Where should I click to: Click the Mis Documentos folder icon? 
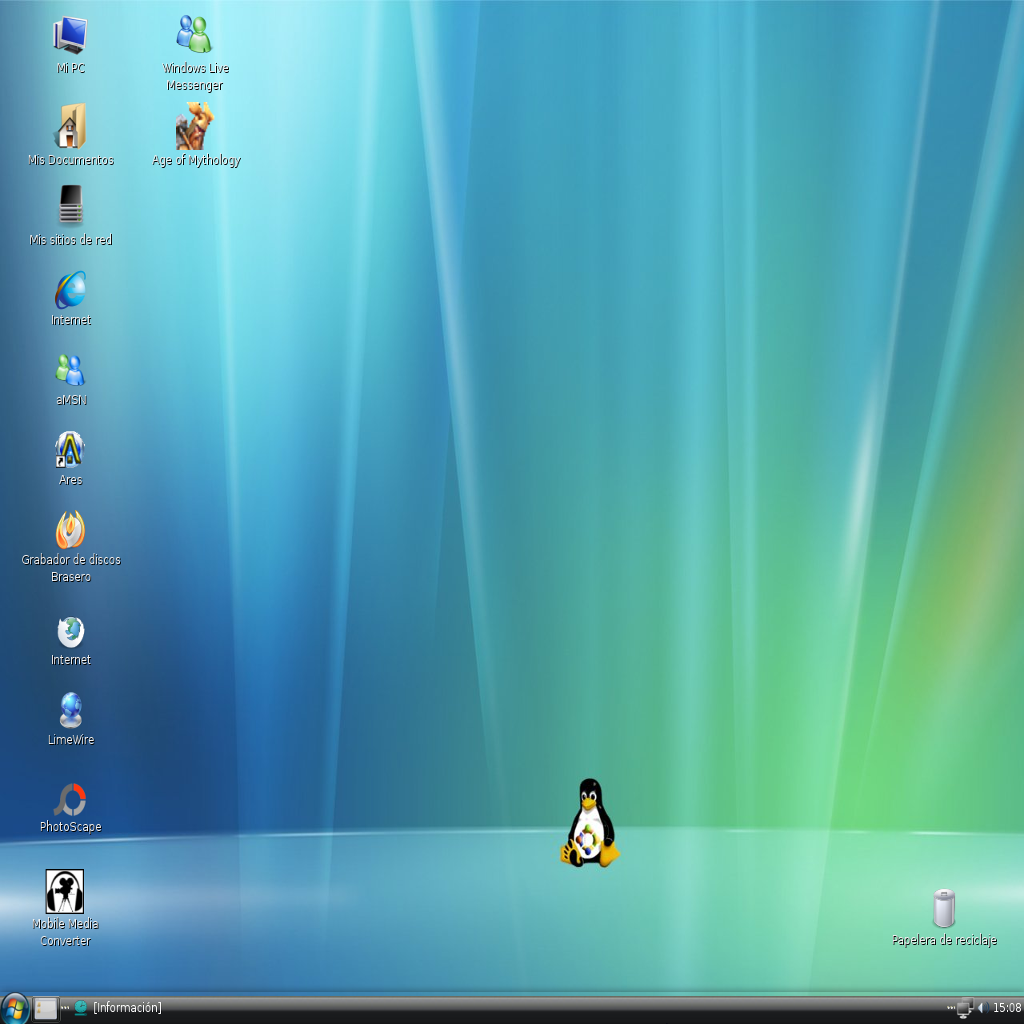tap(70, 127)
